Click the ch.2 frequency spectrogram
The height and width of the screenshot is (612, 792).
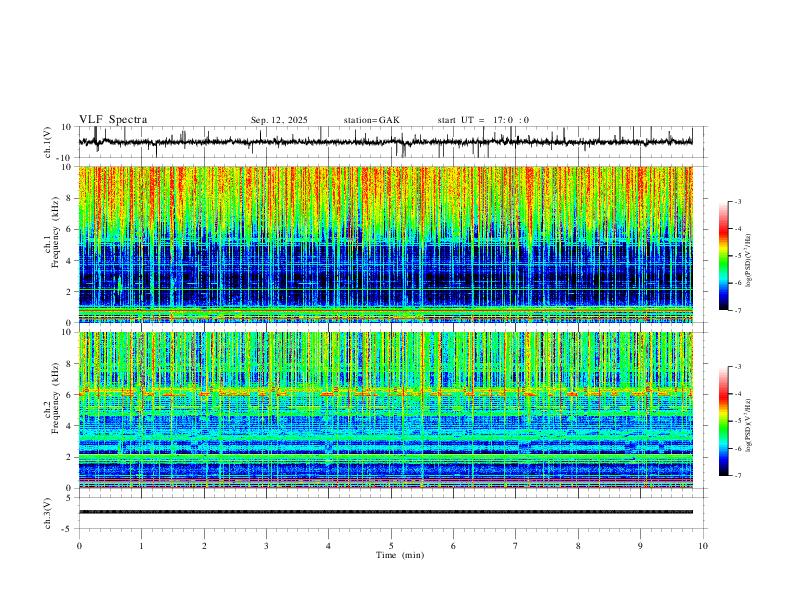[385, 410]
